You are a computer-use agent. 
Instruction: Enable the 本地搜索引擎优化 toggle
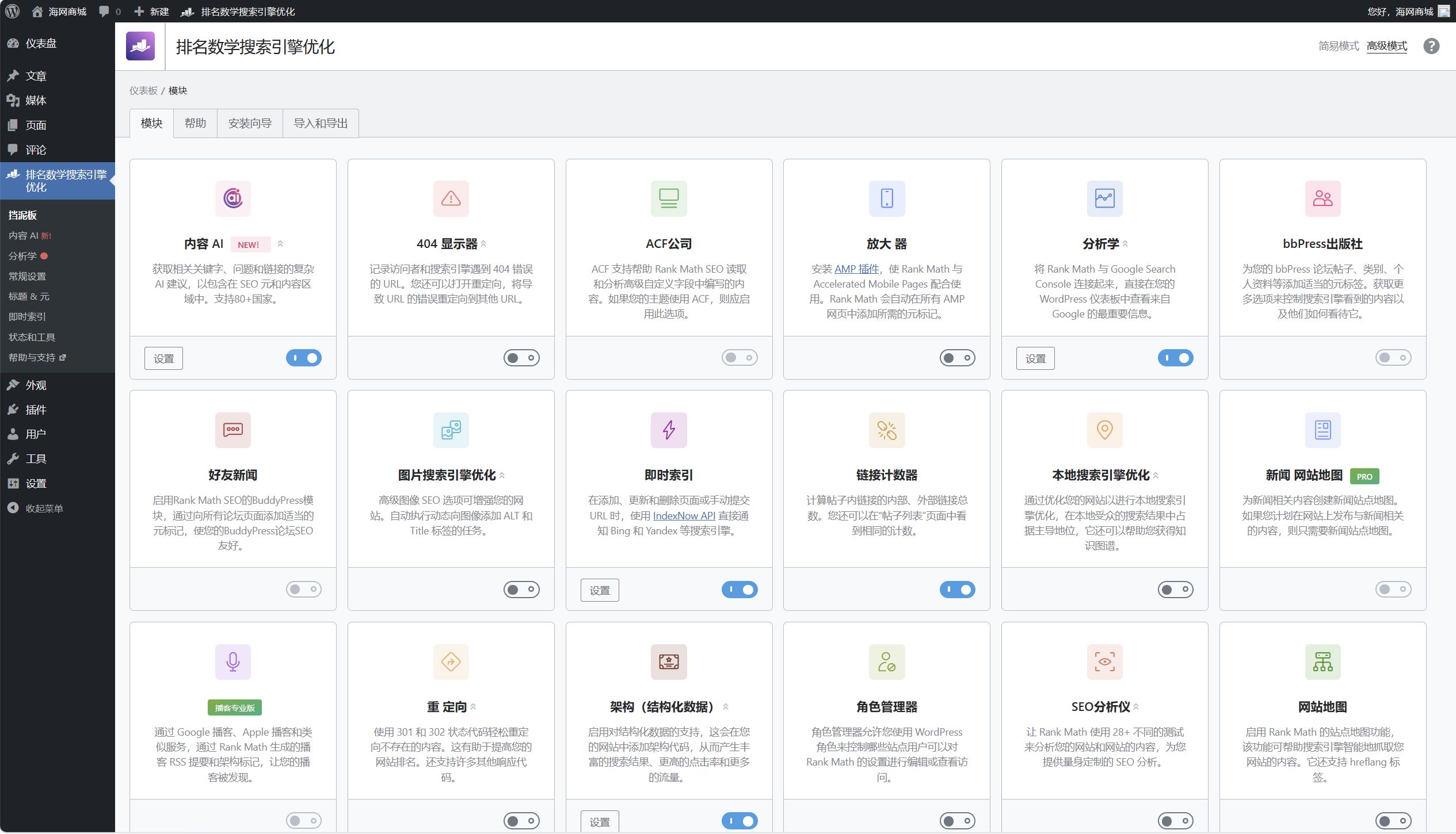[x=1176, y=590]
